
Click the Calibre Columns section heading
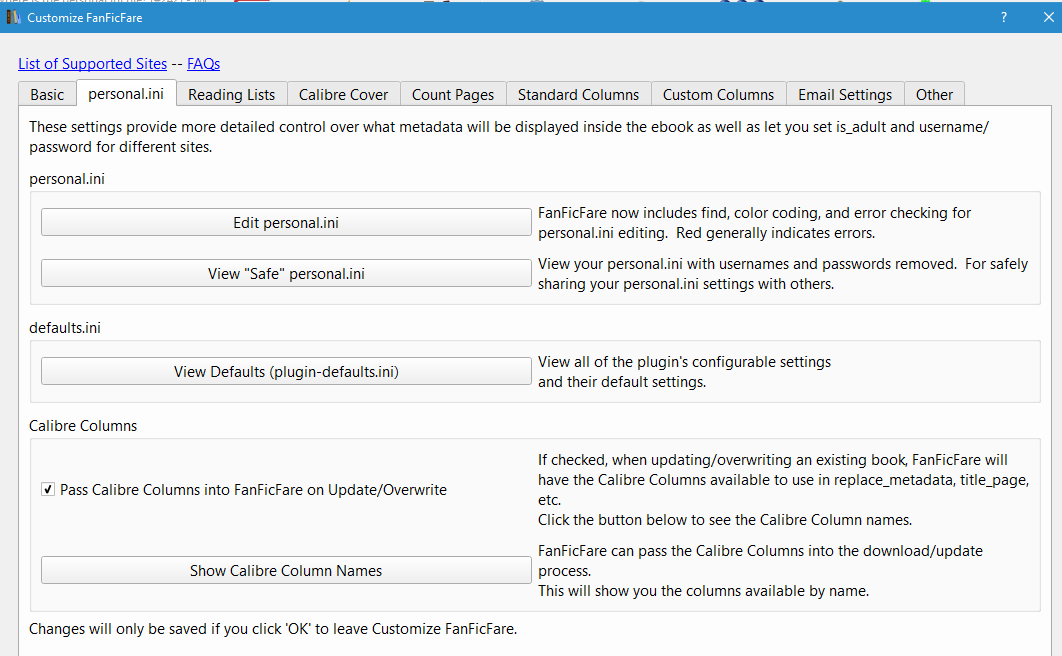pyautogui.click(x=83, y=426)
